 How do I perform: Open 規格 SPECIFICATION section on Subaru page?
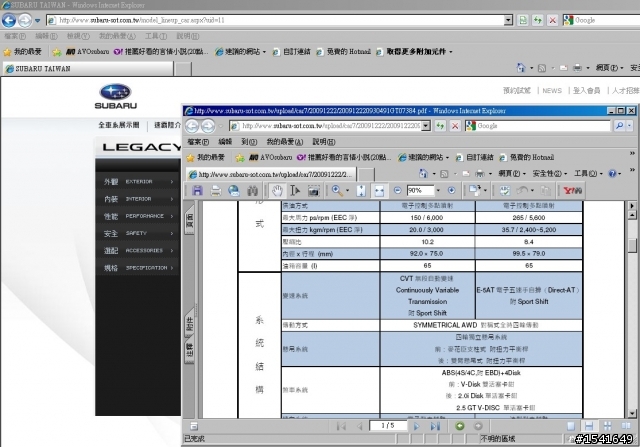[x=138, y=268]
